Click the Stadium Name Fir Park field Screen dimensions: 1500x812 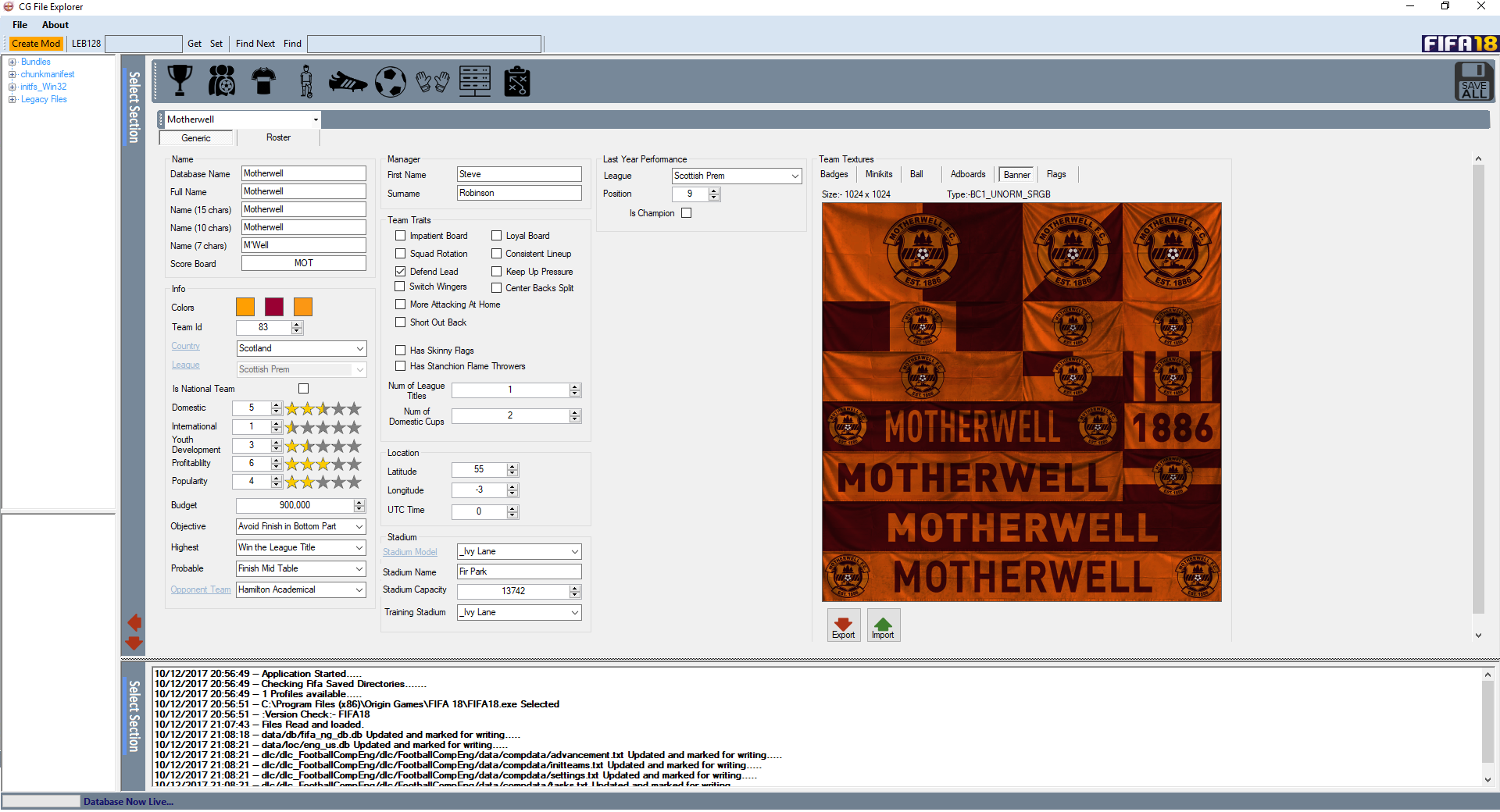coord(520,572)
